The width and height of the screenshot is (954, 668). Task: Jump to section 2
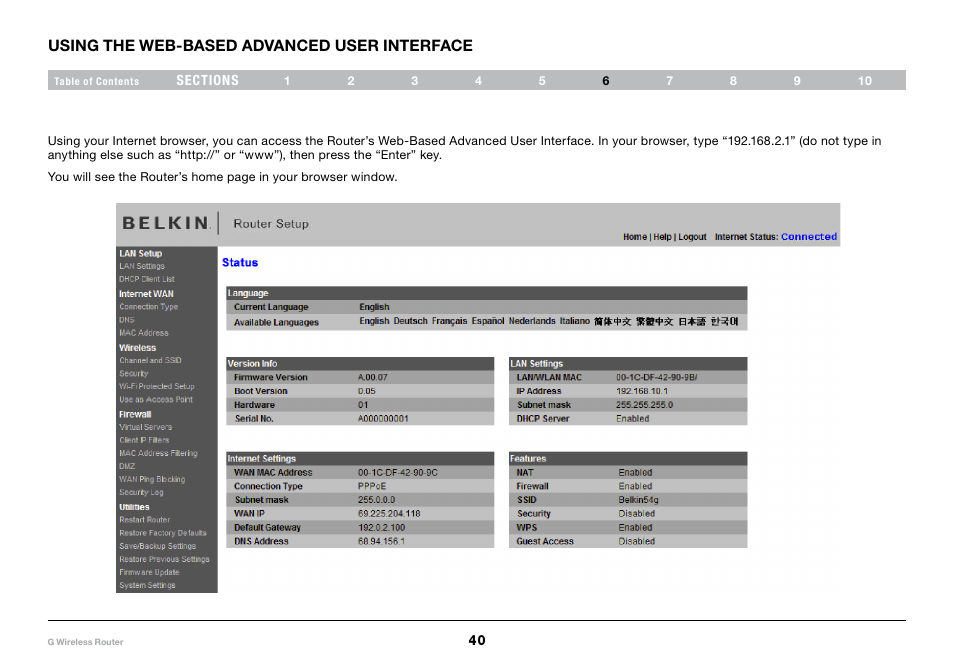(351, 81)
